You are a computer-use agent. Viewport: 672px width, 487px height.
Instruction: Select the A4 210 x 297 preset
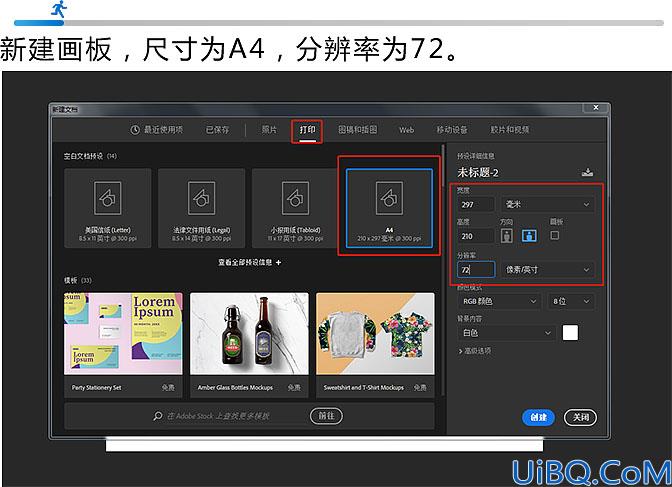[x=389, y=208]
